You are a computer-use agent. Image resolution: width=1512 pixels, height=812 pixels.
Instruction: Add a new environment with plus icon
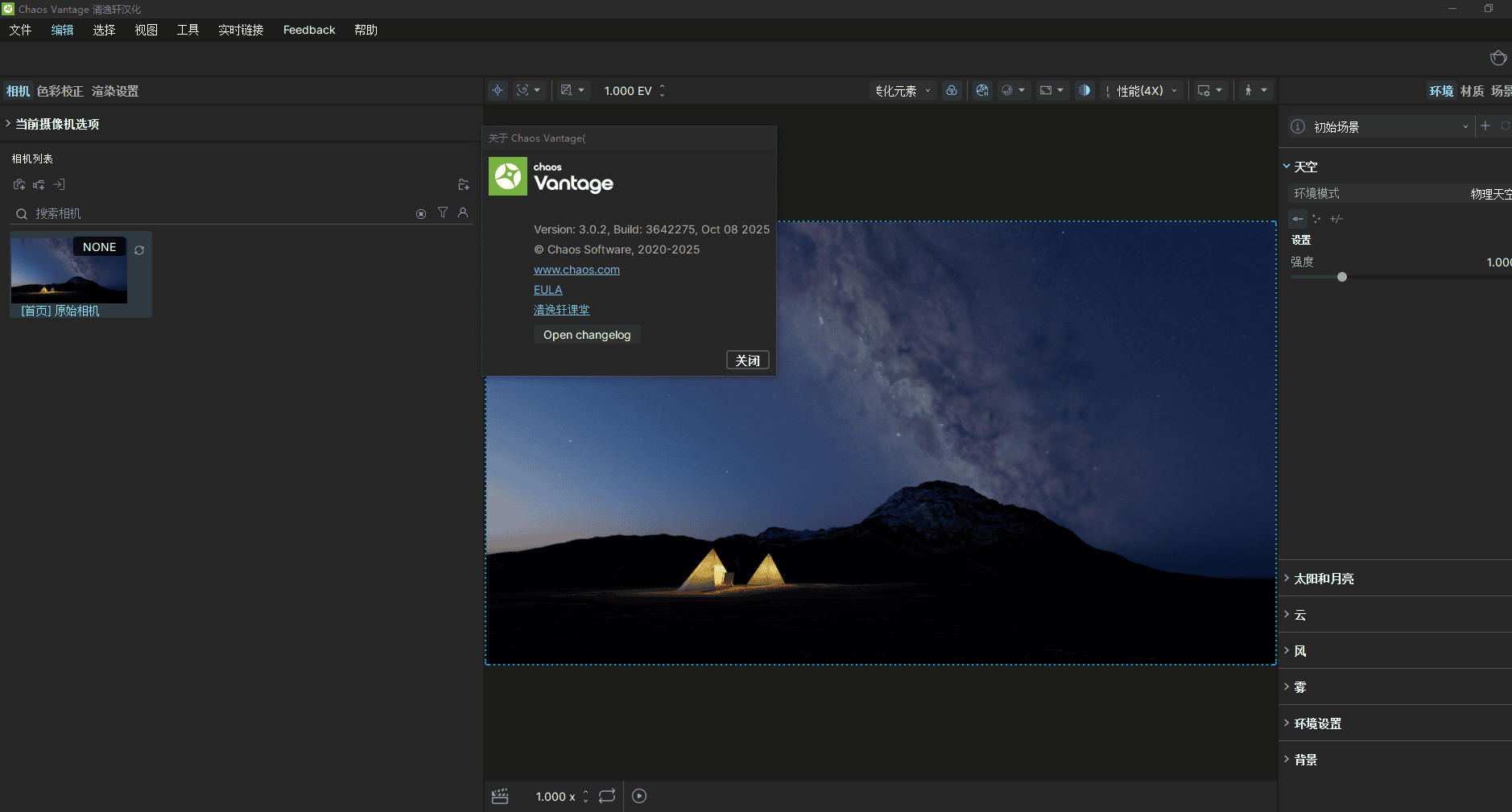[1485, 126]
